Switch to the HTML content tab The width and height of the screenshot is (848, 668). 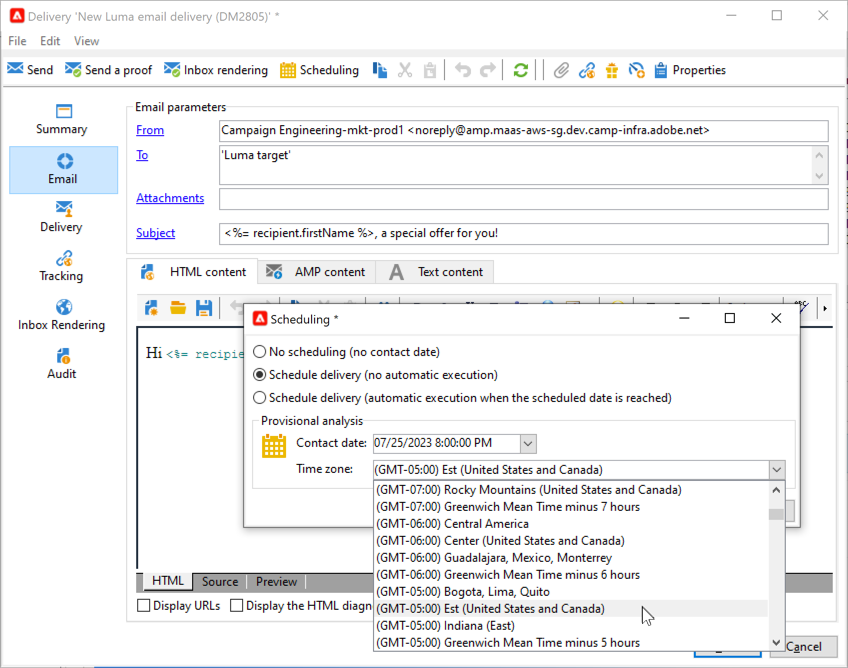coord(193,272)
